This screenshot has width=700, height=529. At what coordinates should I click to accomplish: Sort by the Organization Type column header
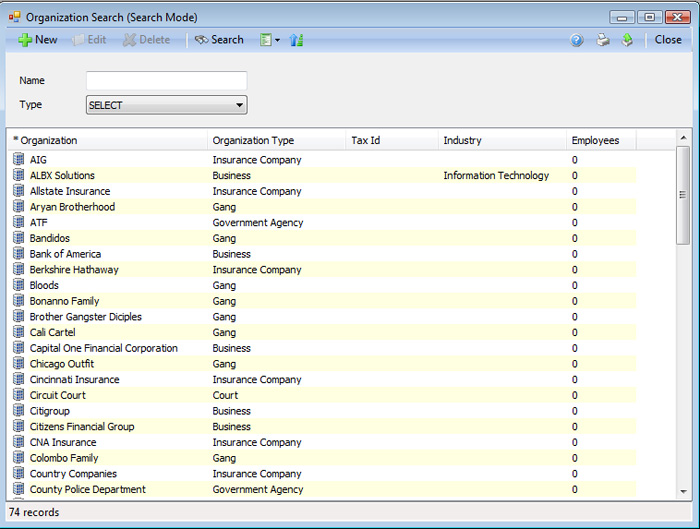pyautogui.click(x=276, y=141)
